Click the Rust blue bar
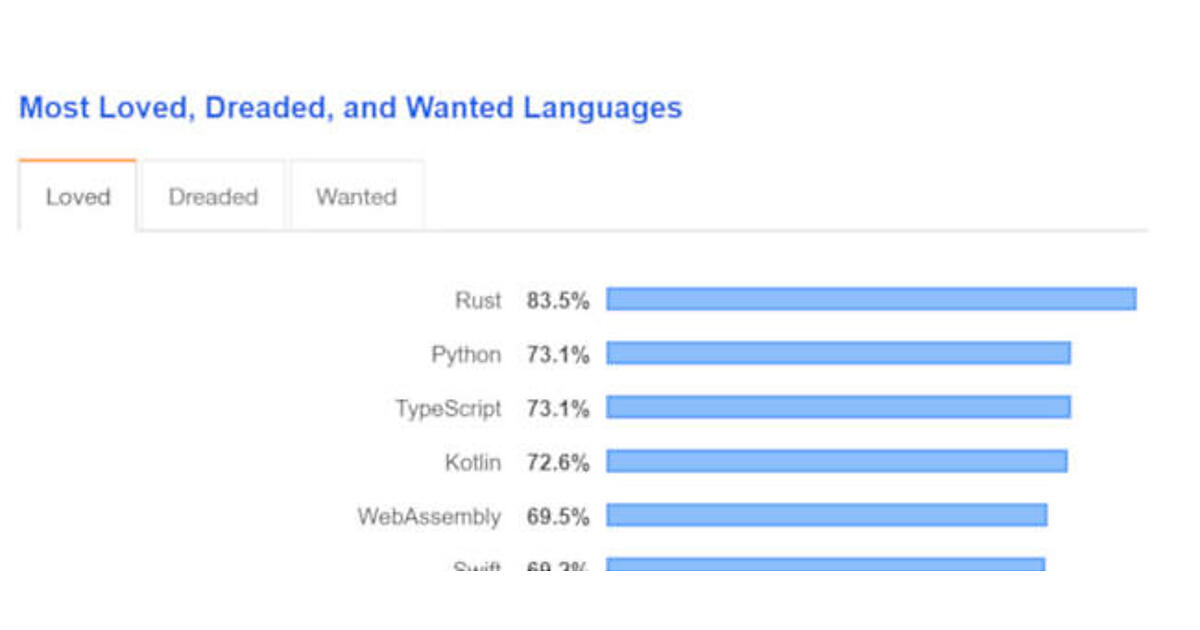Screen dimensions: 1200x630 [871, 299]
